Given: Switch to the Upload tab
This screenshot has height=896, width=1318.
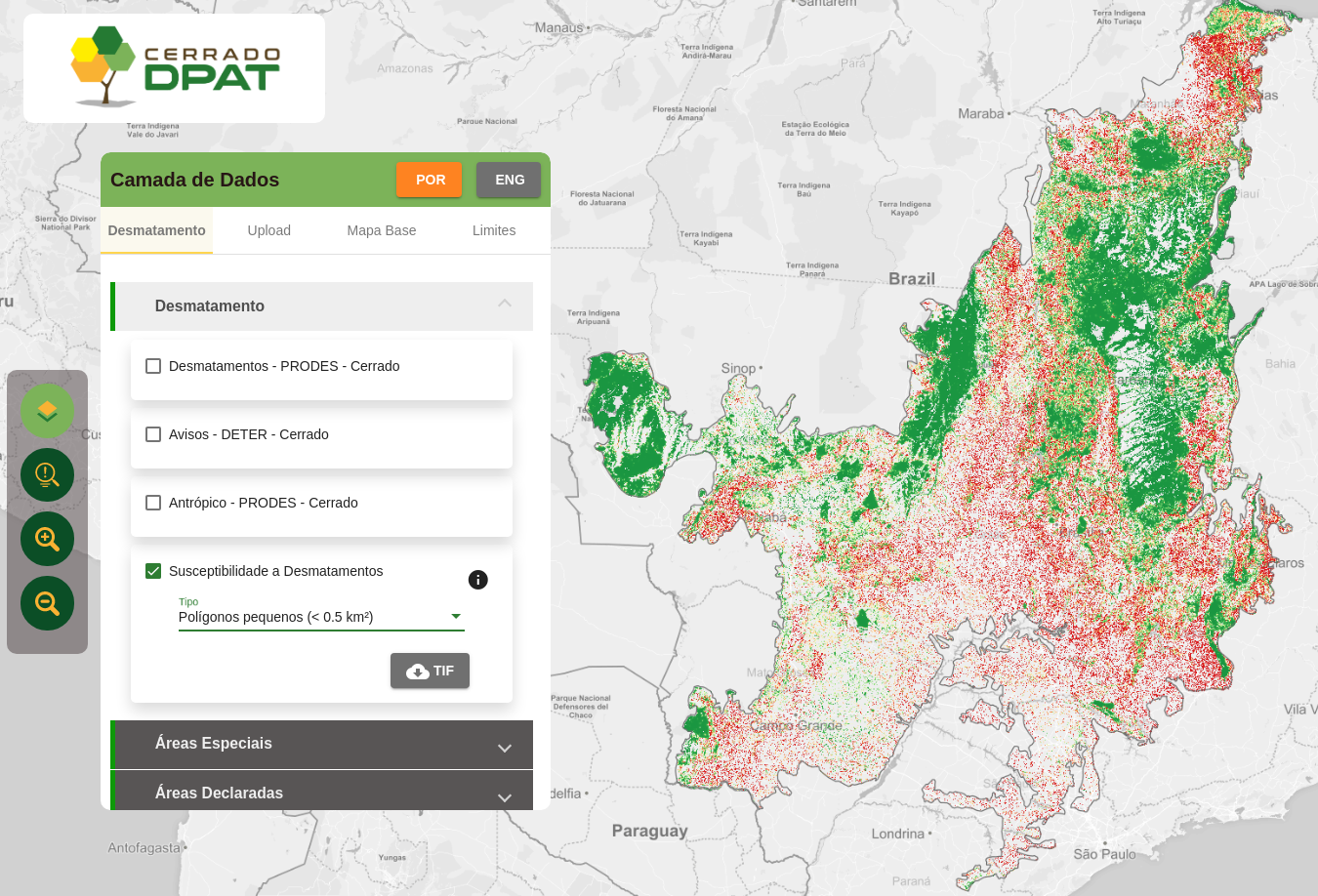Looking at the screenshot, I should (x=268, y=230).
